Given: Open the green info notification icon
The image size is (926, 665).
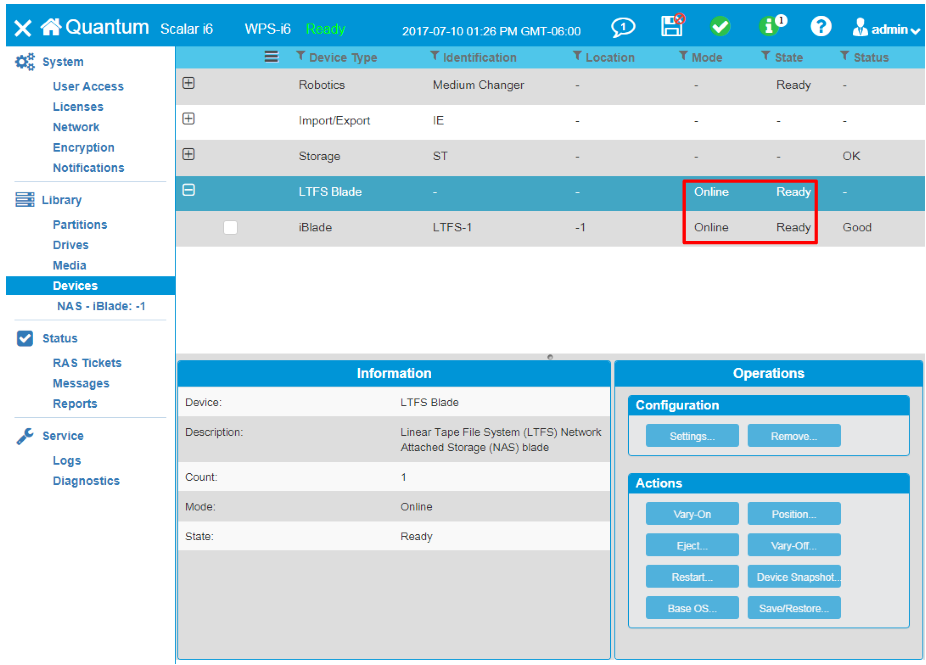Looking at the screenshot, I should pos(771,25).
